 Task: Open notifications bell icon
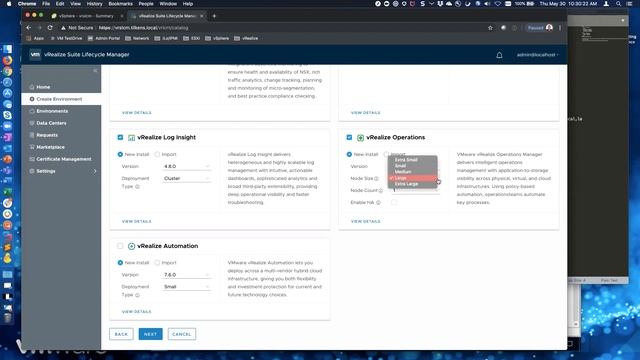pos(499,55)
